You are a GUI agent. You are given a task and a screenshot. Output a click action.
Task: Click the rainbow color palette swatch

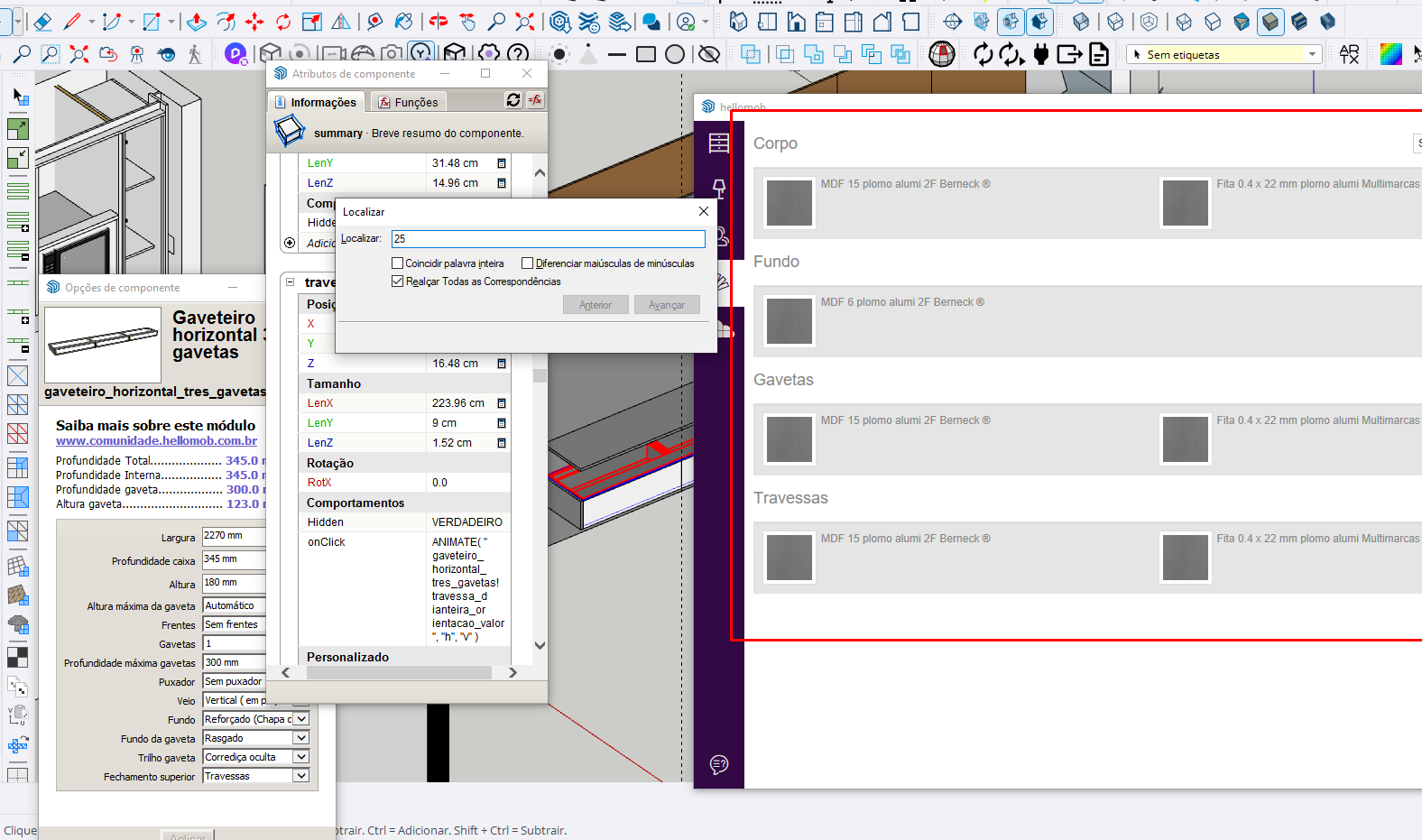pos(1390,54)
